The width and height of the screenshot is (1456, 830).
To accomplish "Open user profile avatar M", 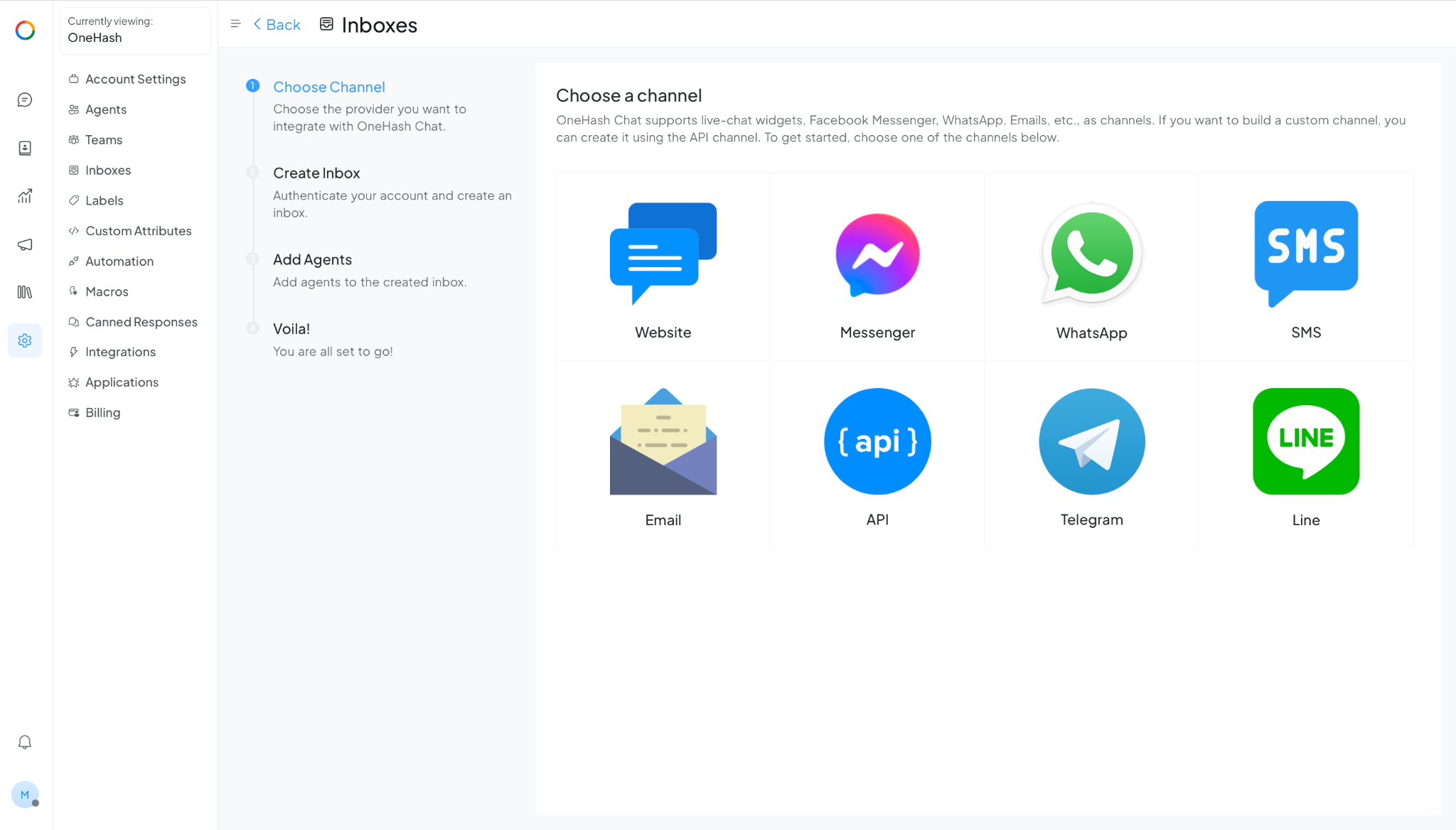I will (x=25, y=794).
